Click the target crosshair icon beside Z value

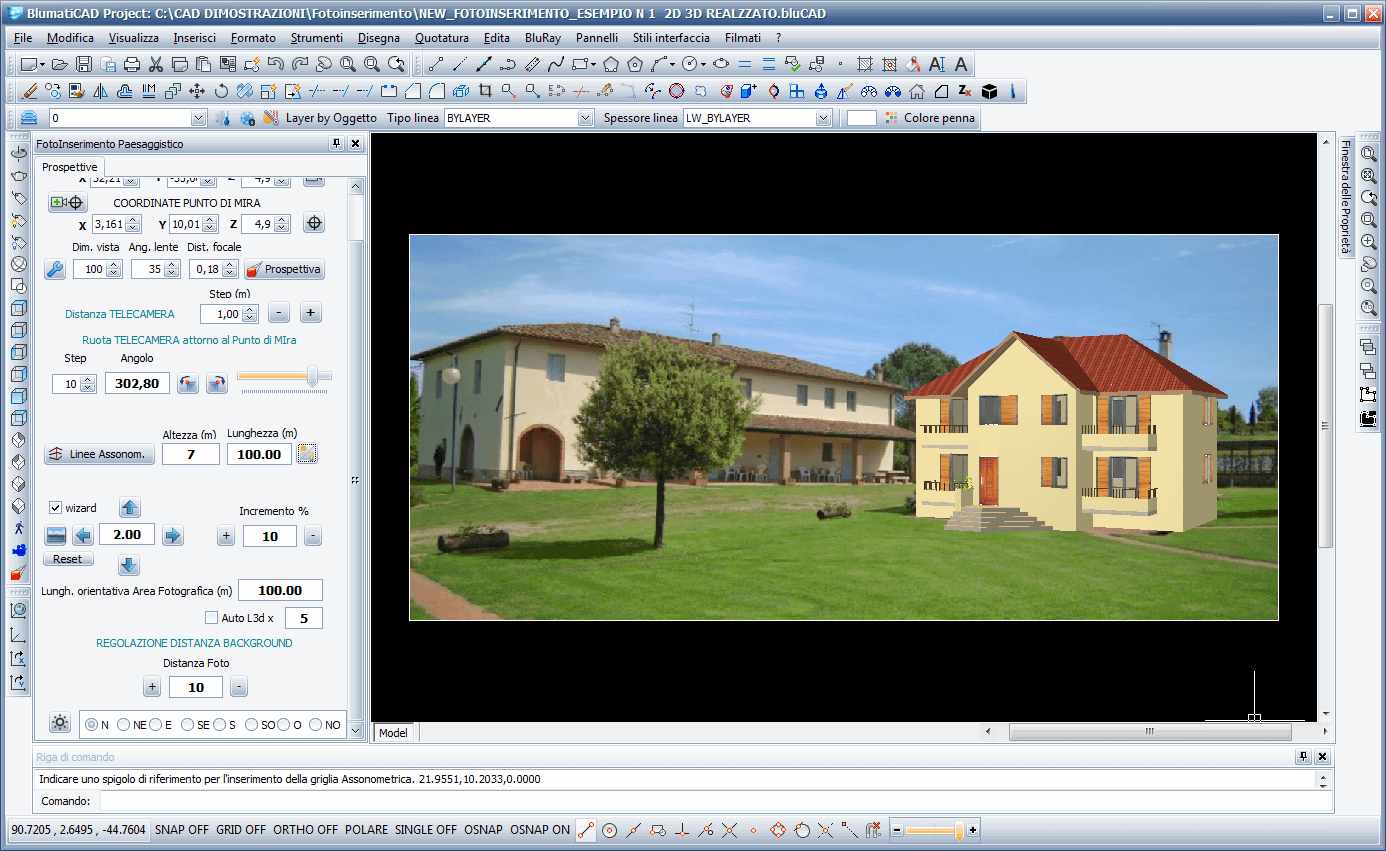314,223
